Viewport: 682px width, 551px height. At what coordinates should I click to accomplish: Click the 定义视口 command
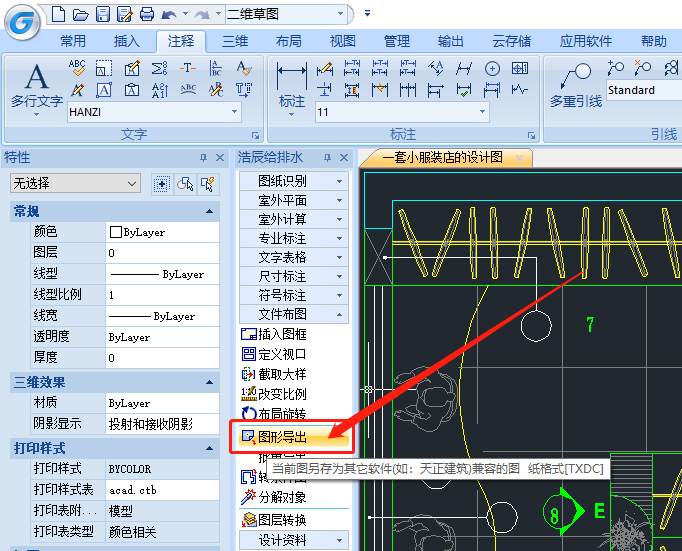click(274, 354)
